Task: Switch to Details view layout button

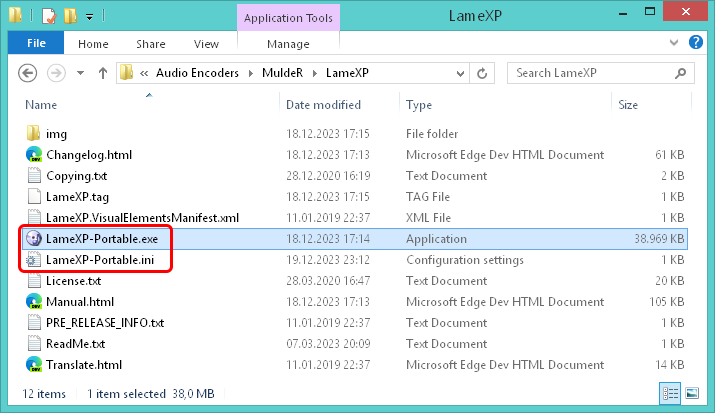Action: 670,393
